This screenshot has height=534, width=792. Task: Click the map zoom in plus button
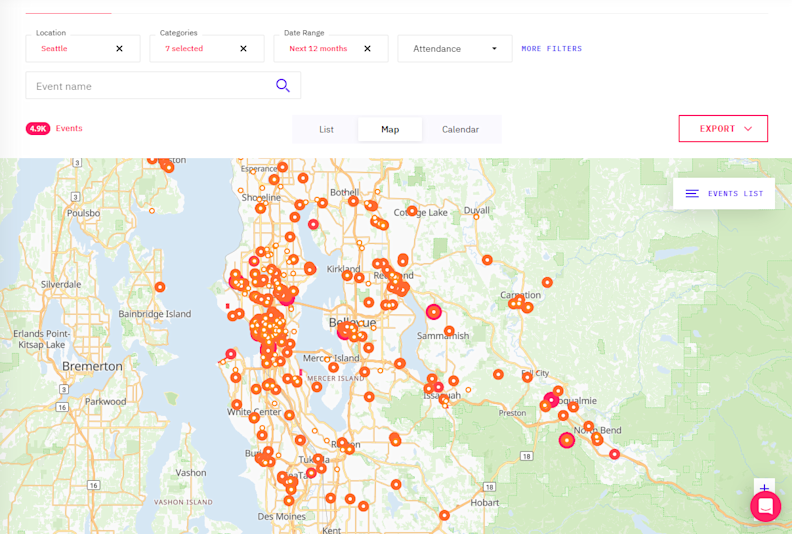click(x=764, y=488)
